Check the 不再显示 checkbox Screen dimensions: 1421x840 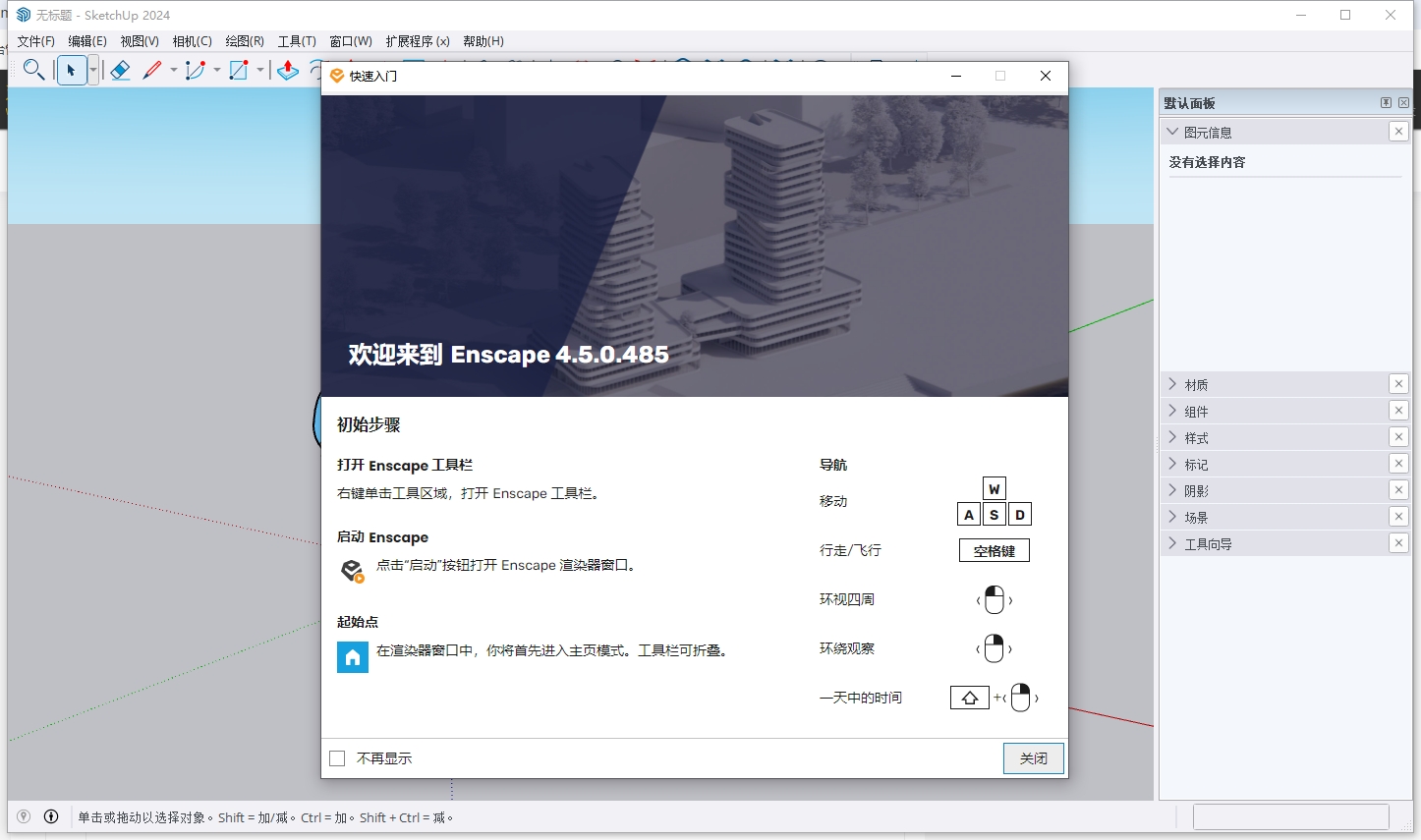(x=337, y=757)
